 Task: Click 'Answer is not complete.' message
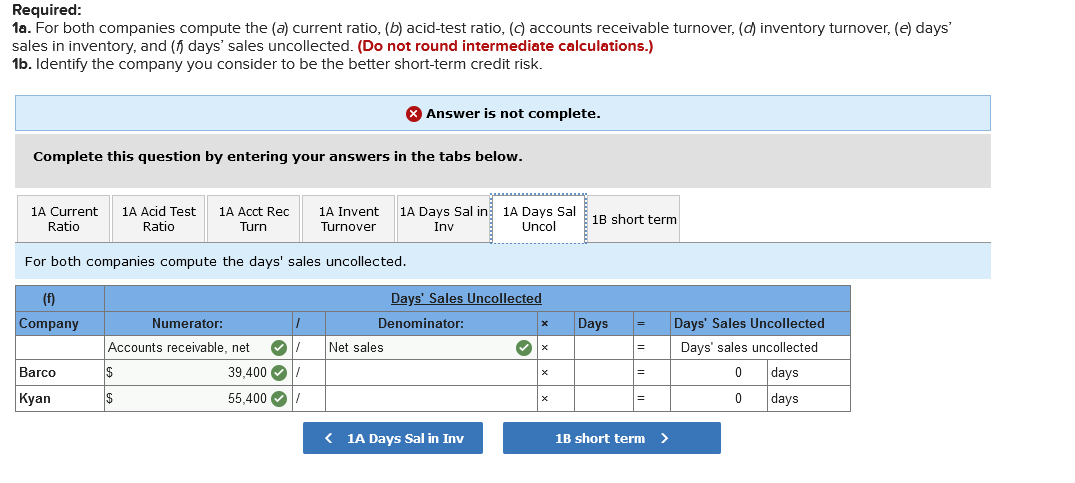tap(513, 114)
